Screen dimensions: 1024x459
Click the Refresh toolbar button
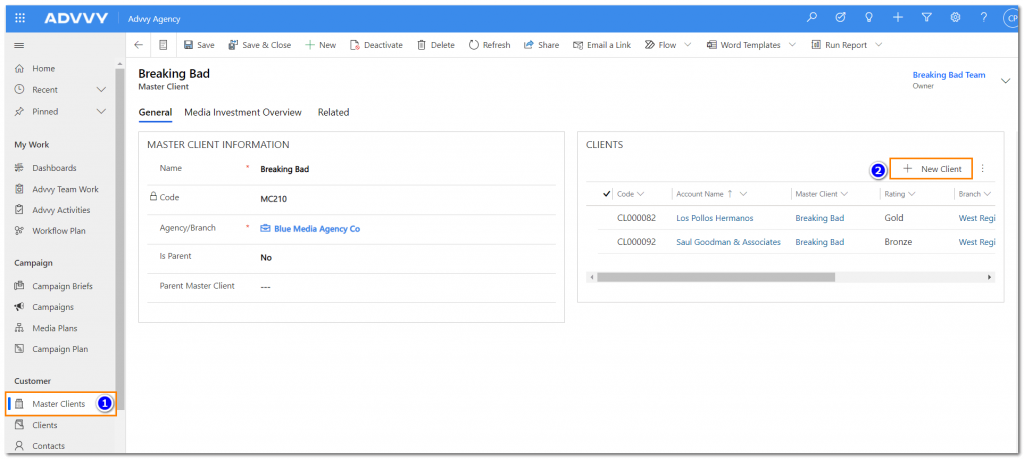pos(489,45)
